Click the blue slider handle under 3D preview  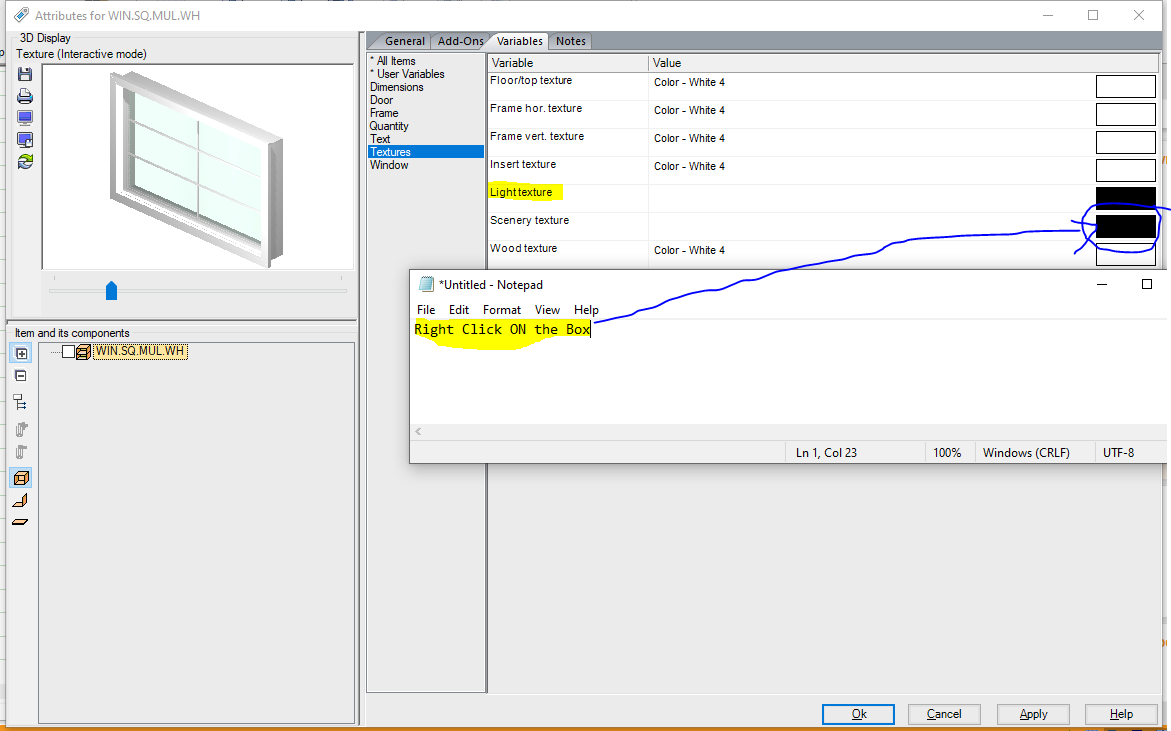111,290
